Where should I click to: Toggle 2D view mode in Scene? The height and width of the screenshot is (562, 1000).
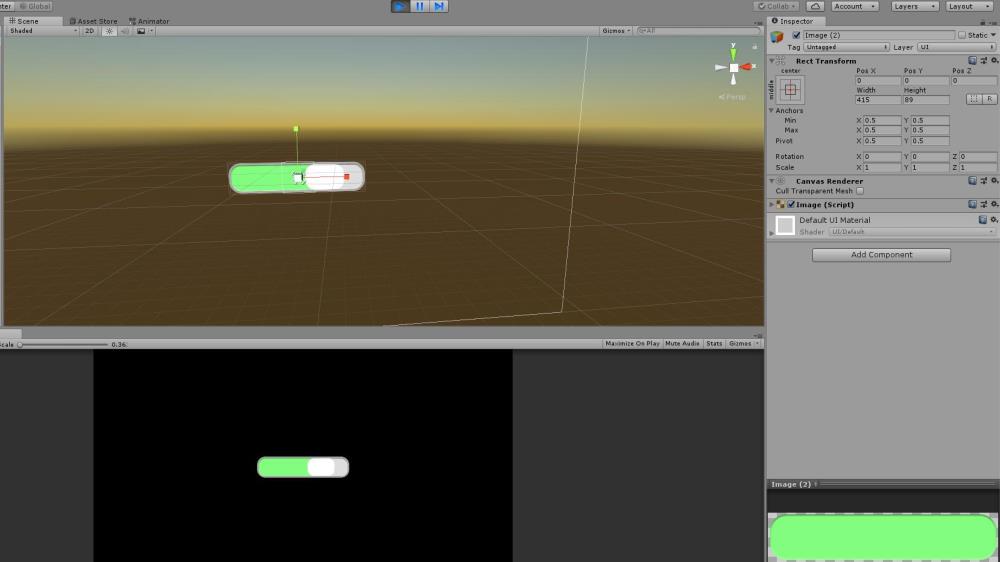89,31
